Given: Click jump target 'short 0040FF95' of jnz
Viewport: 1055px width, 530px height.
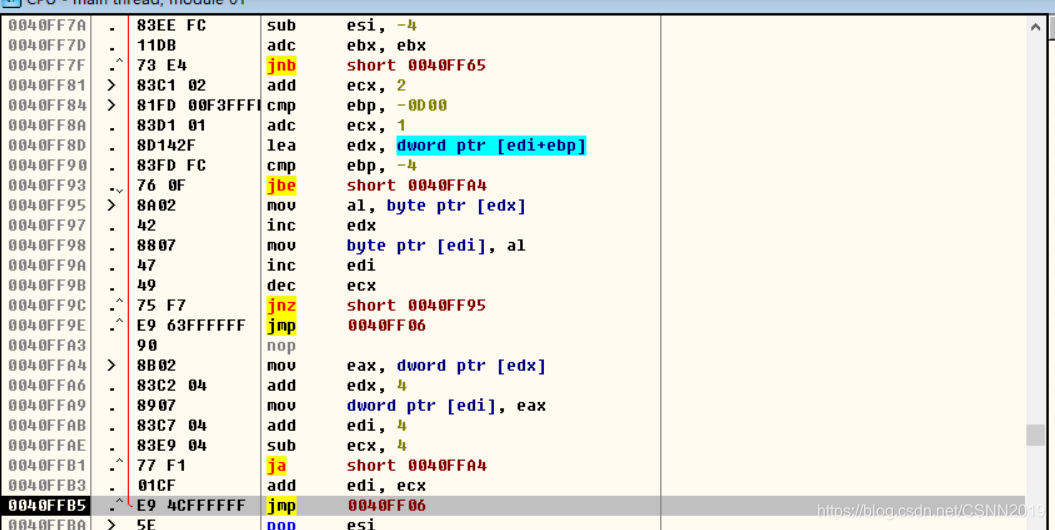Looking at the screenshot, I should click(416, 305).
